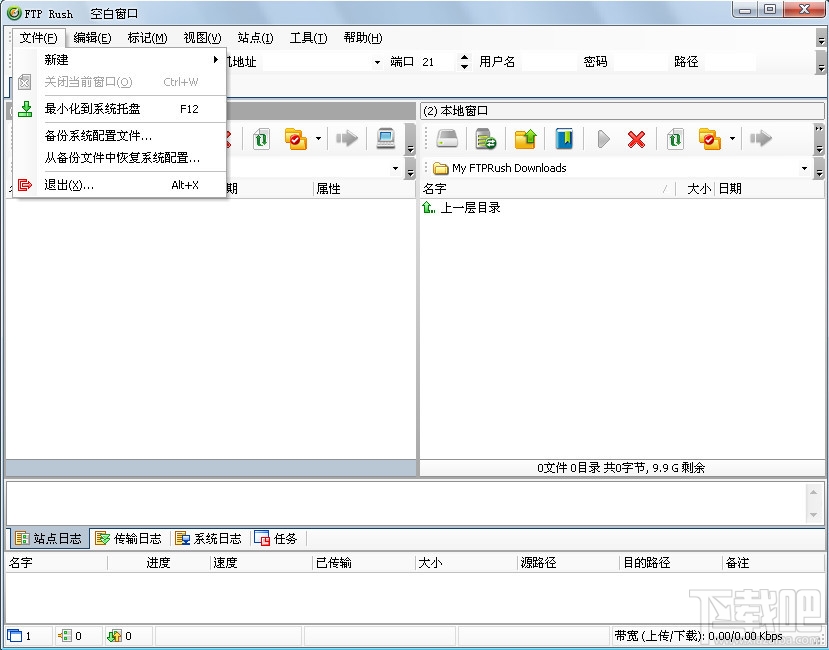Screen dimensions: 829x650
Task: Click 备注 column header in task list
Action: [x=773, y=563]
